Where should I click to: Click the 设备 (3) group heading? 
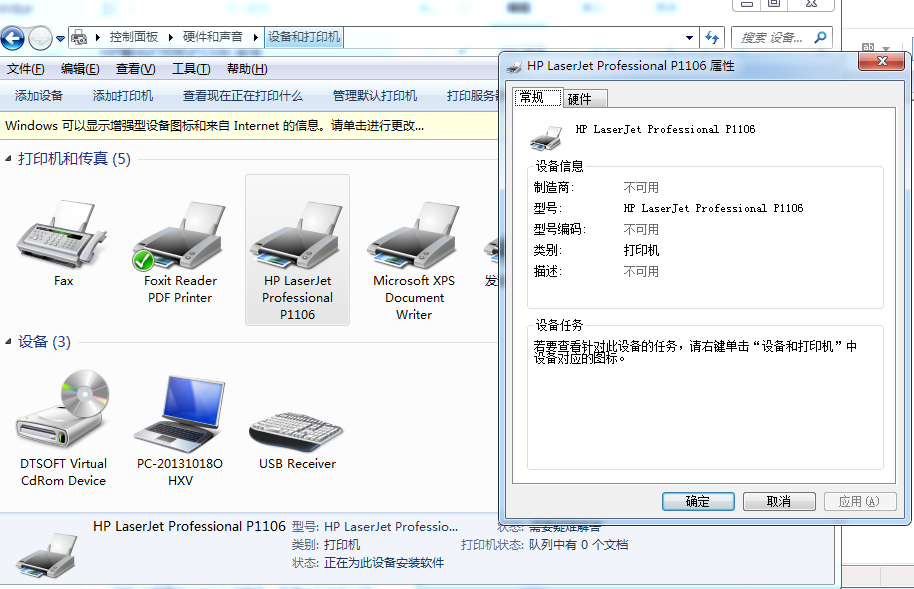[x=44, y=342]
